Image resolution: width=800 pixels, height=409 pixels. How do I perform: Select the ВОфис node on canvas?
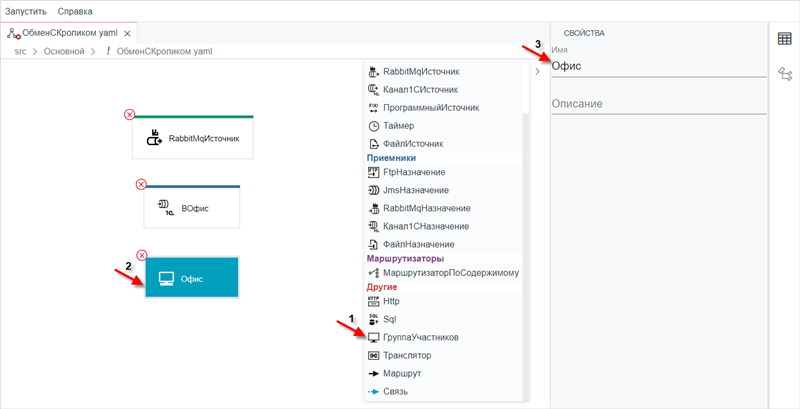[x=192, y=207]
